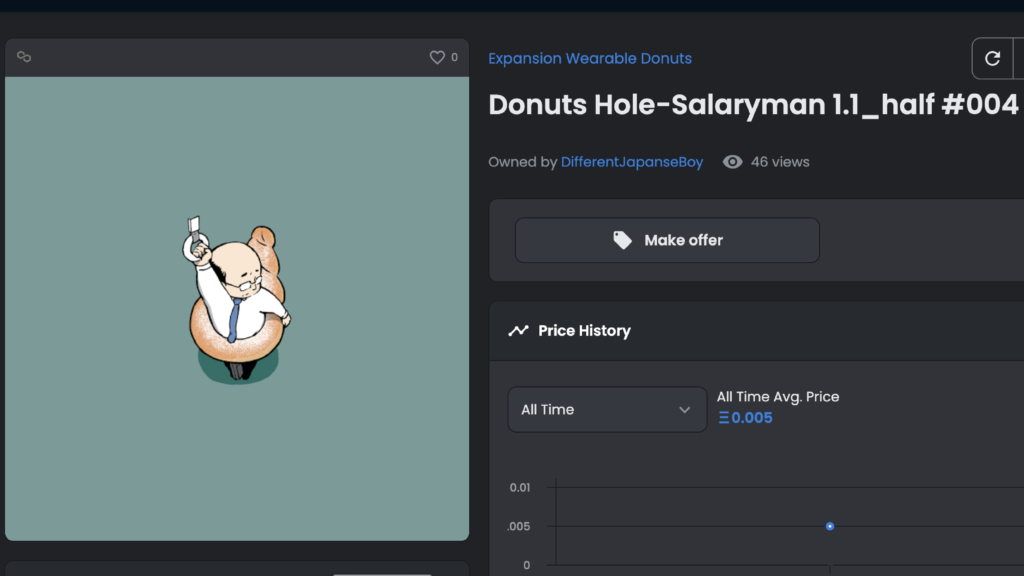This screenshot has width=1024, height=576.
Task: Click the Make offer button
Action: click(667, 240)
